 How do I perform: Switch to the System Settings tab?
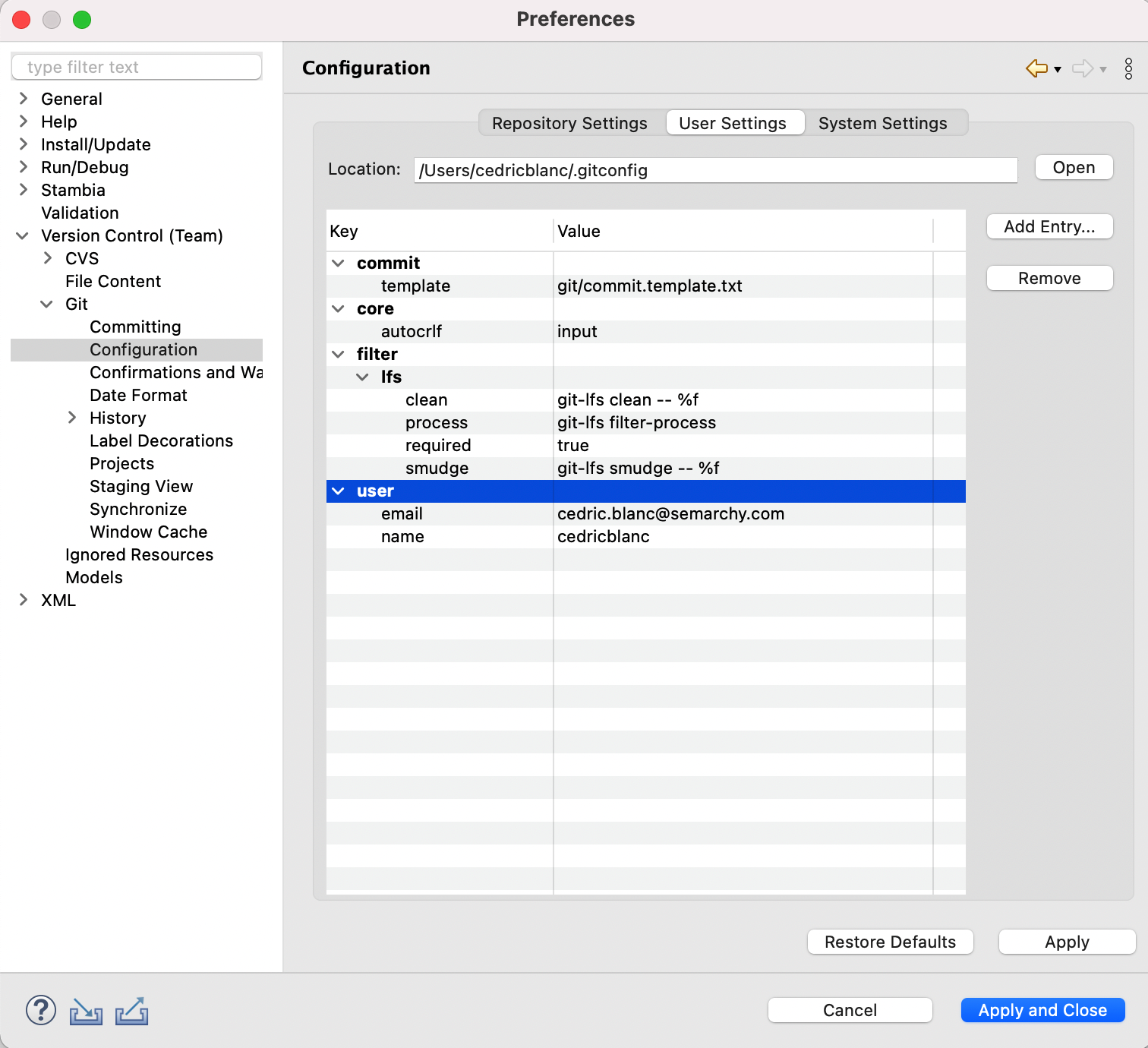point(882,123)
